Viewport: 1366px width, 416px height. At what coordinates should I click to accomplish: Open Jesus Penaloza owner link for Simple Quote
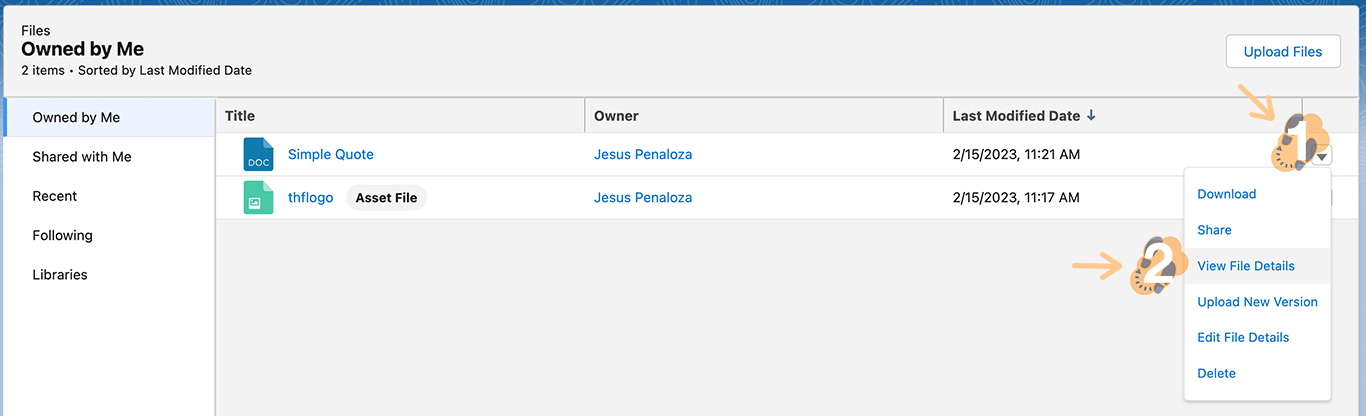(x=642, y=155)
